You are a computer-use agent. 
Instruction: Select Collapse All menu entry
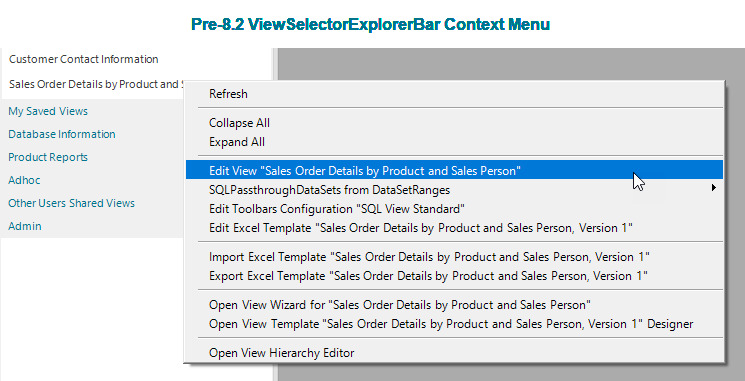click(454, 123)
